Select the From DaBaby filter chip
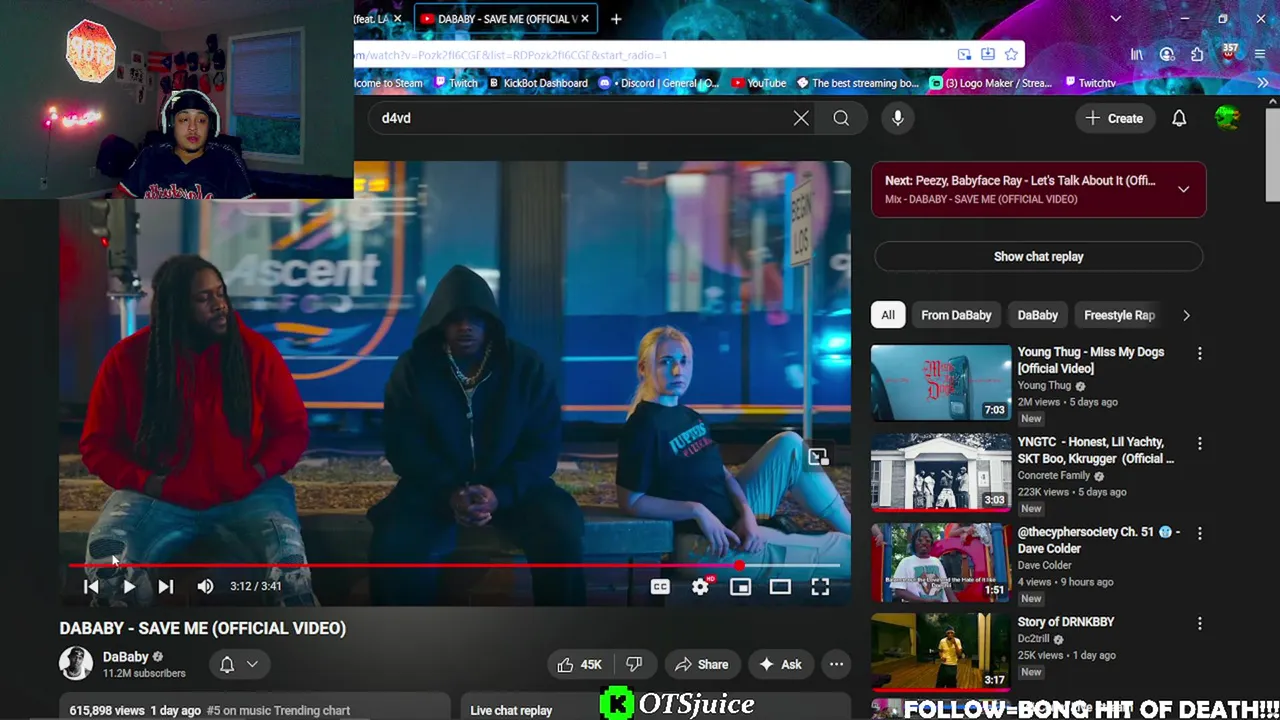1280x720 pixels. (x=956, y=315)
